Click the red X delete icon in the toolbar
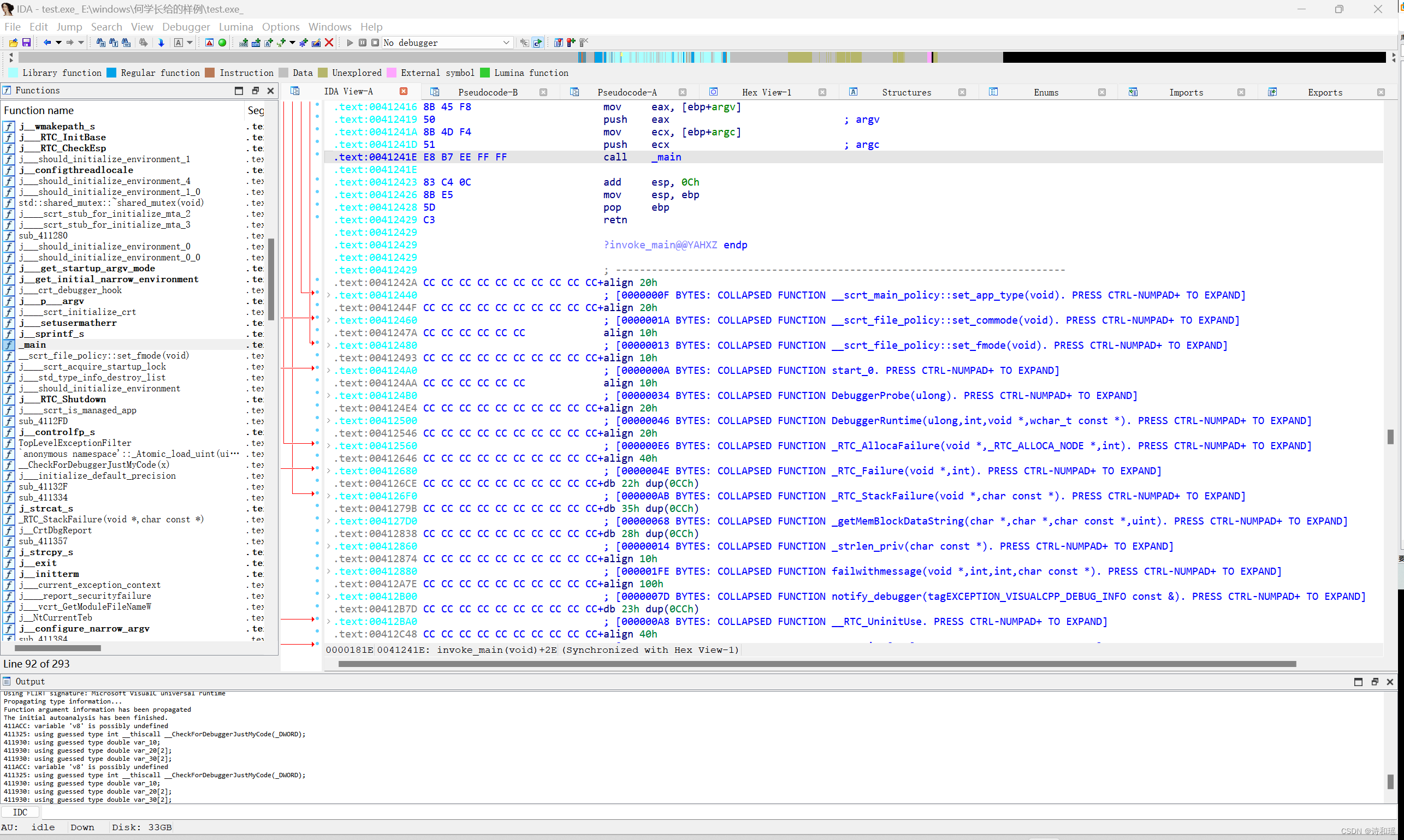The width and height of the screenshot is (1404, 840). tap(329, 43)
